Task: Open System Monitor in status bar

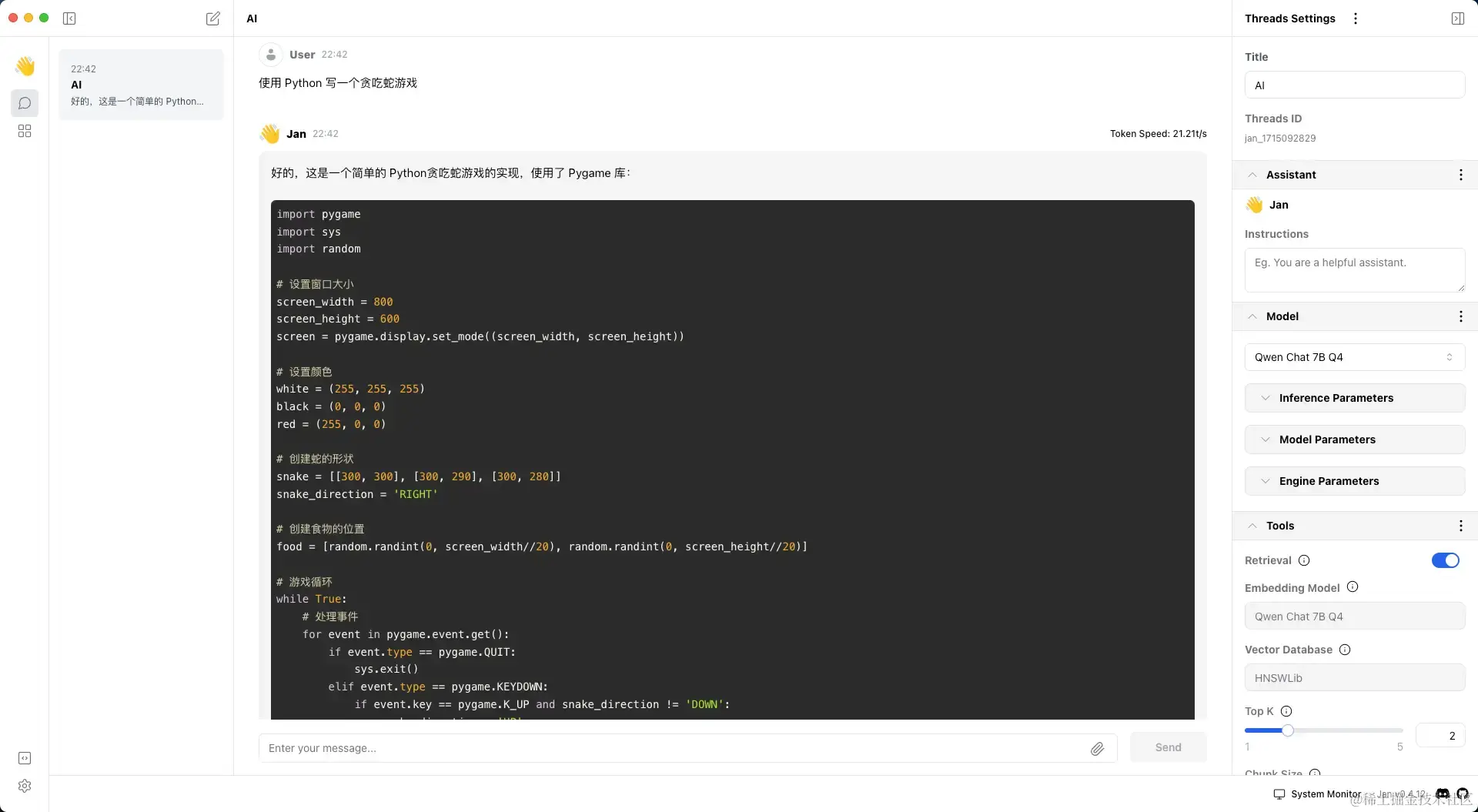Action: (x=1317, y=794)
